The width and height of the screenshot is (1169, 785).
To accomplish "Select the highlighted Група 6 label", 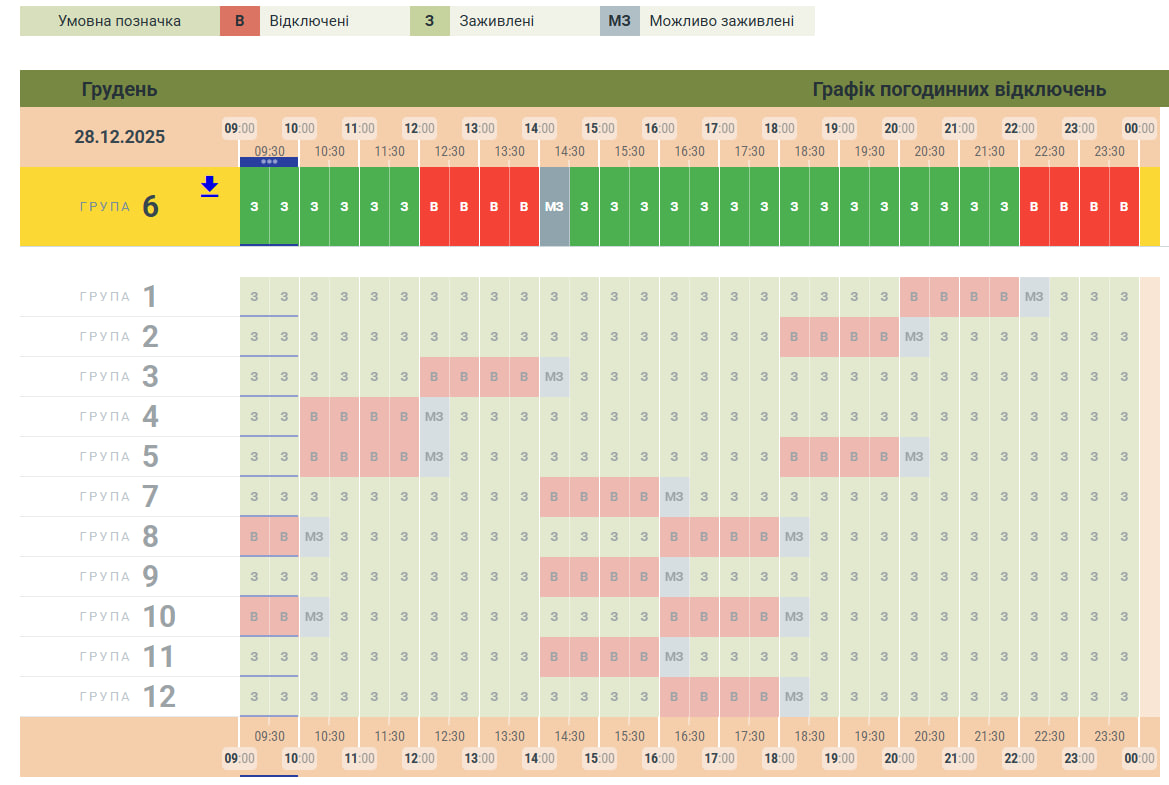I will point(120,207).
